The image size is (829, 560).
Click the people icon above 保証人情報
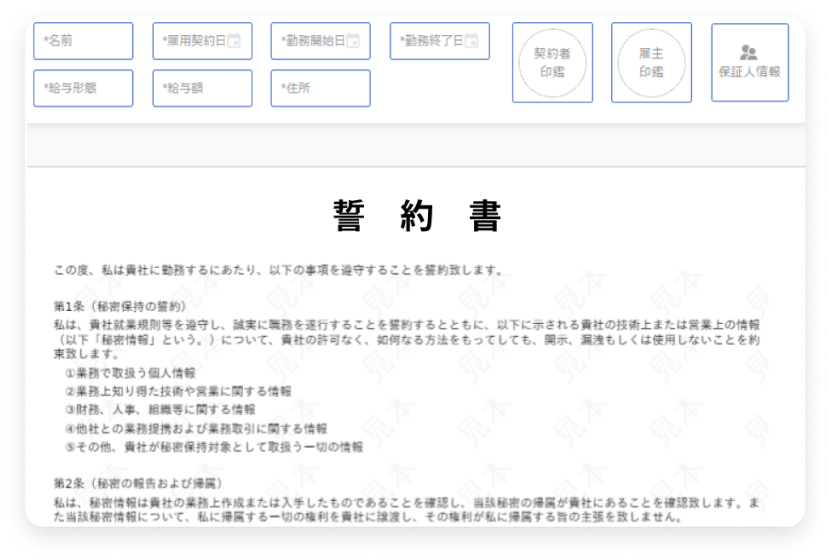coord(749,52)
